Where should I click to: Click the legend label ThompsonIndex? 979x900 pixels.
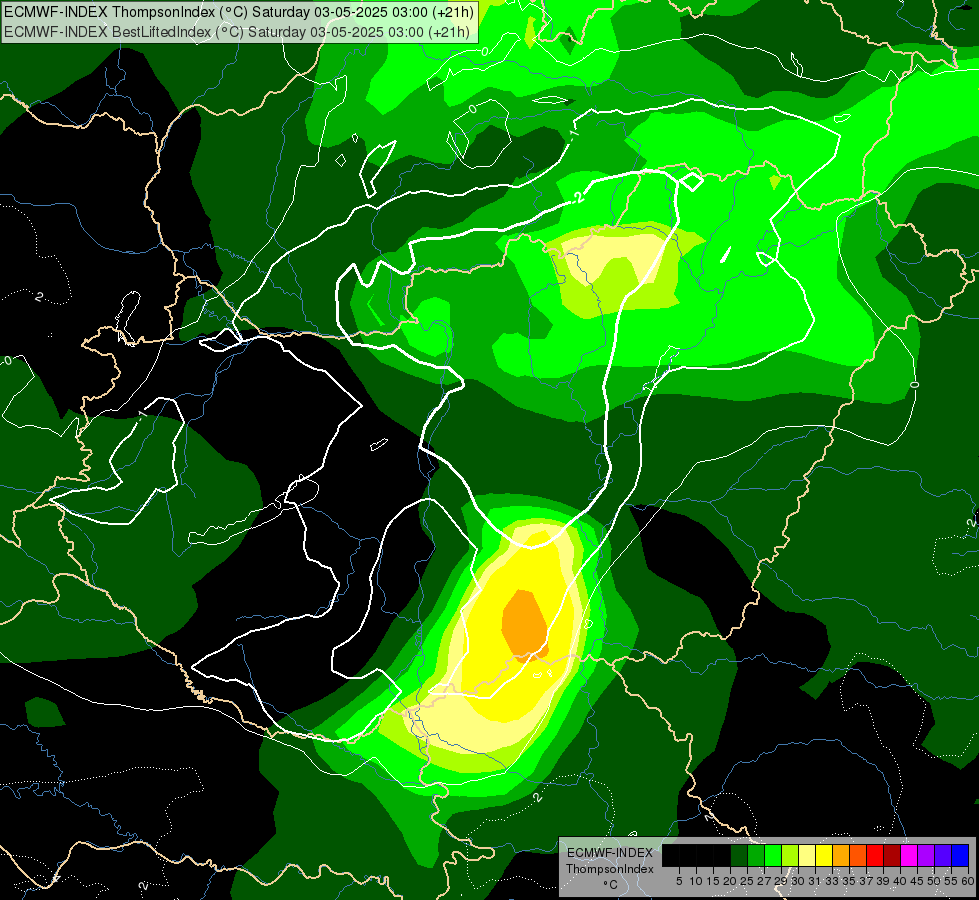[x=610, y=869]
